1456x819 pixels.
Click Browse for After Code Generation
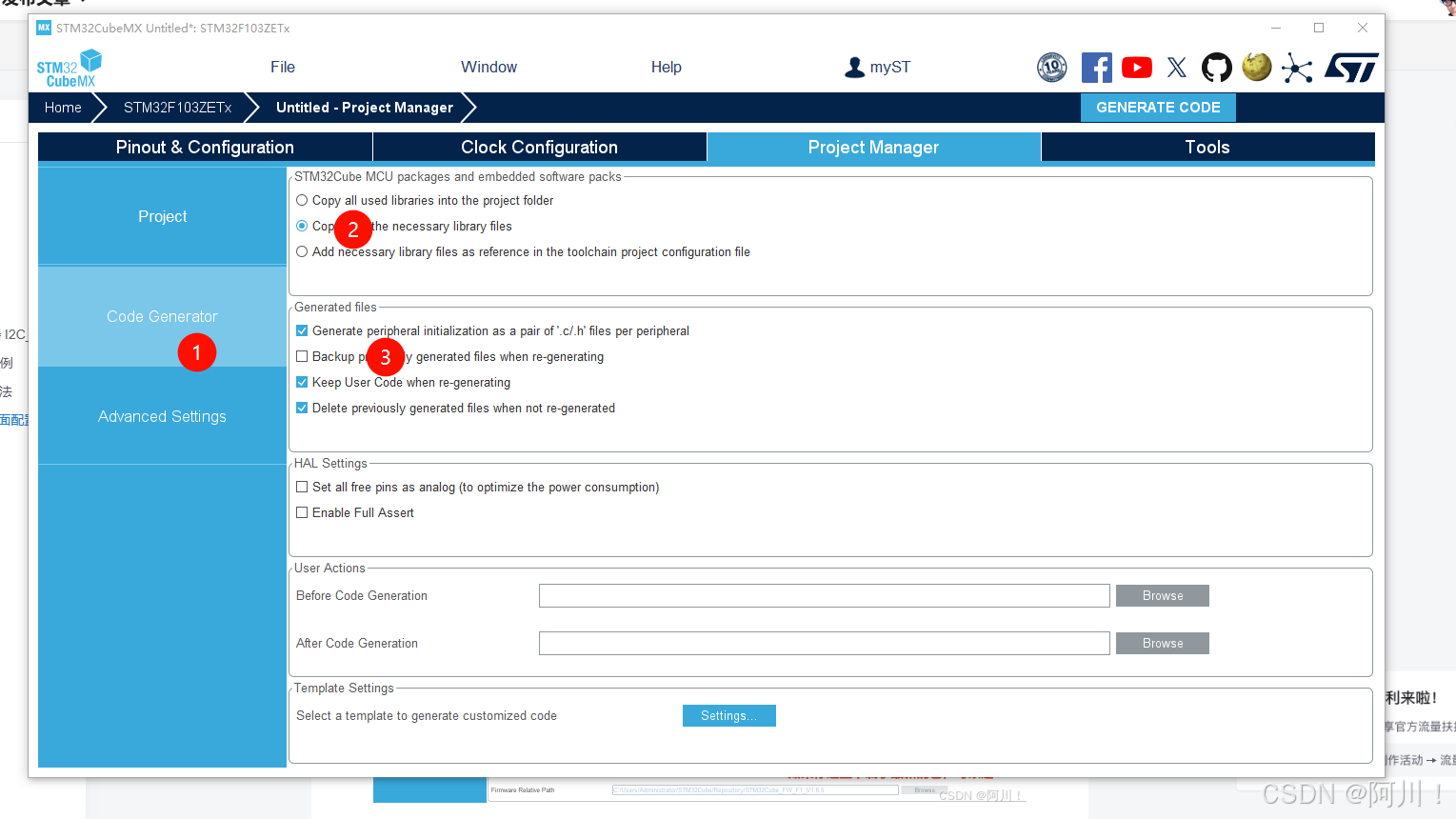[1163, 643]
